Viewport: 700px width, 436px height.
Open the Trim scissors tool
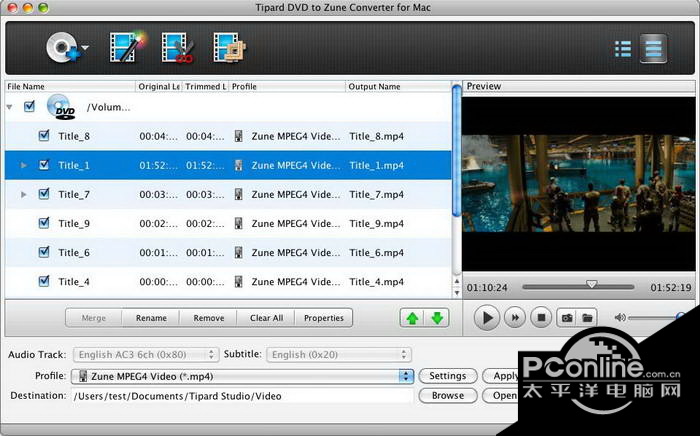177,47
